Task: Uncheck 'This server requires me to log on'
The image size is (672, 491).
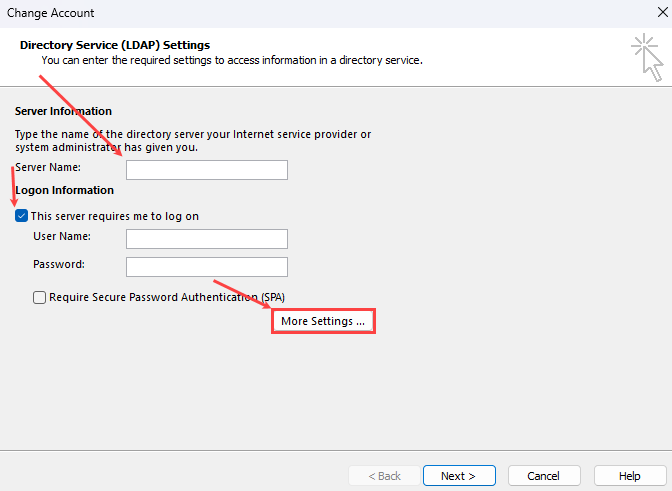Action: point(22,216)
